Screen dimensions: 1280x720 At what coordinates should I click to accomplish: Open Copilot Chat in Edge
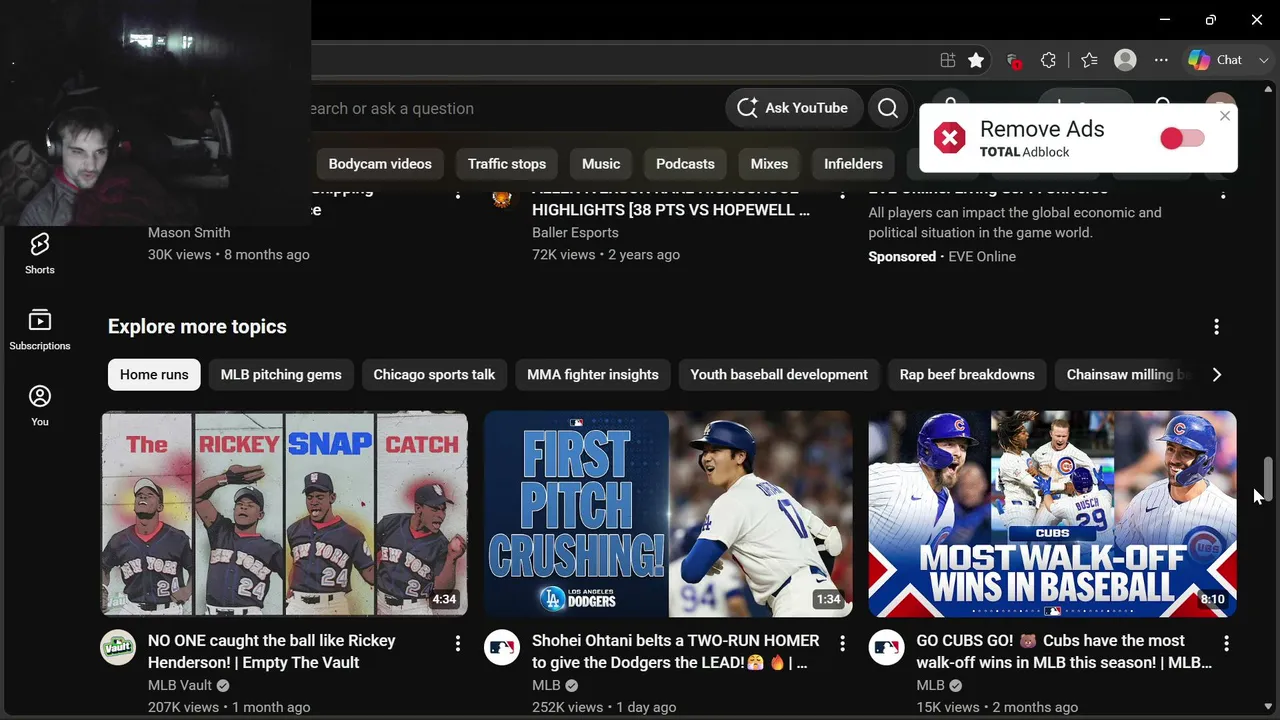point(1216,60)
